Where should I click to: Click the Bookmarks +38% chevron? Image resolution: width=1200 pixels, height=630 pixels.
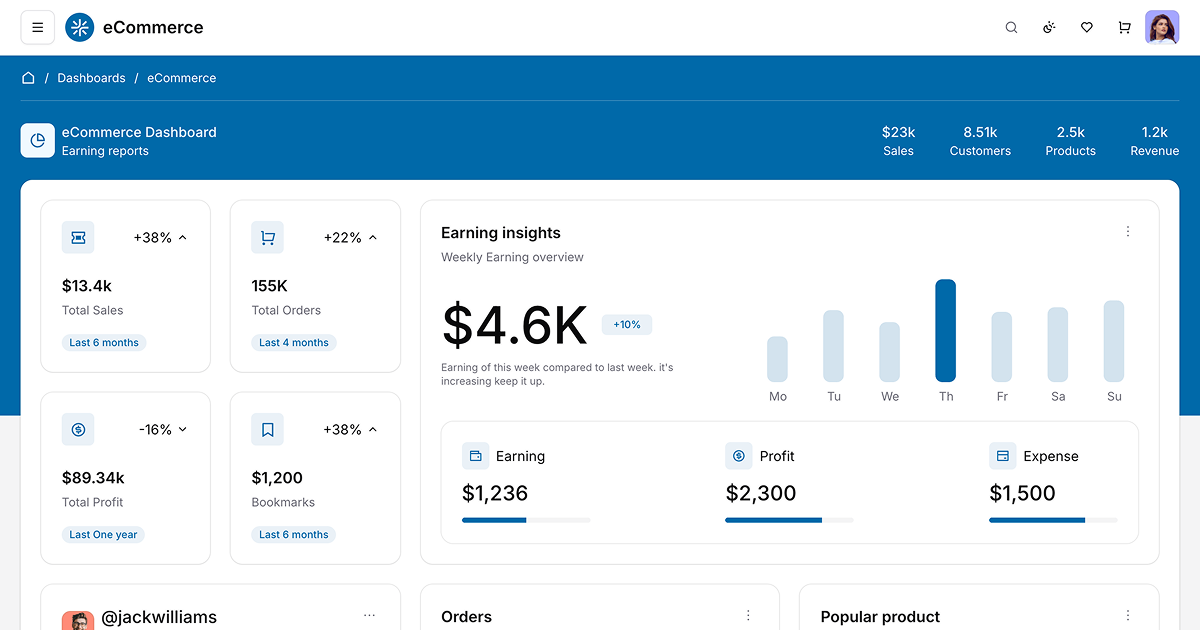372,430
